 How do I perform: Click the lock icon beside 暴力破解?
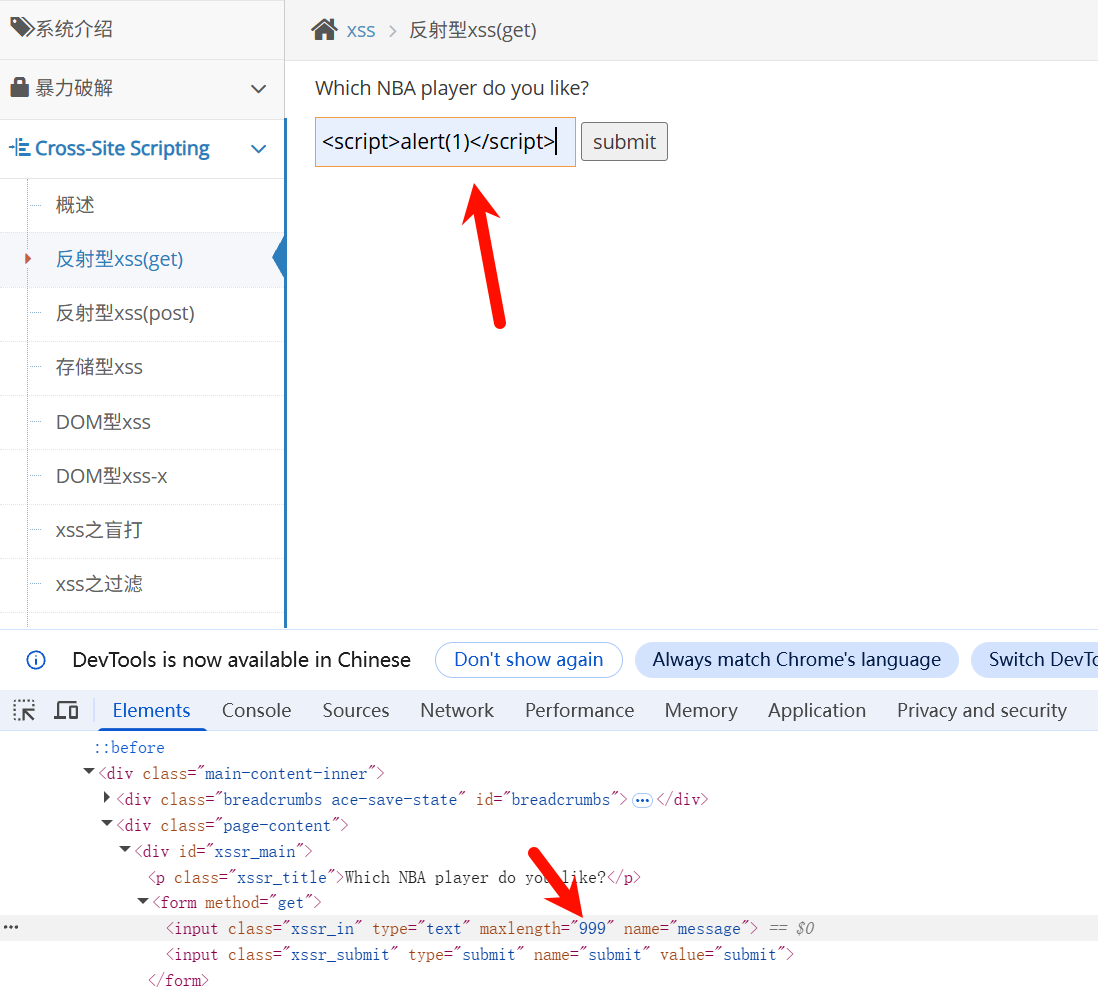pos(20,88)
